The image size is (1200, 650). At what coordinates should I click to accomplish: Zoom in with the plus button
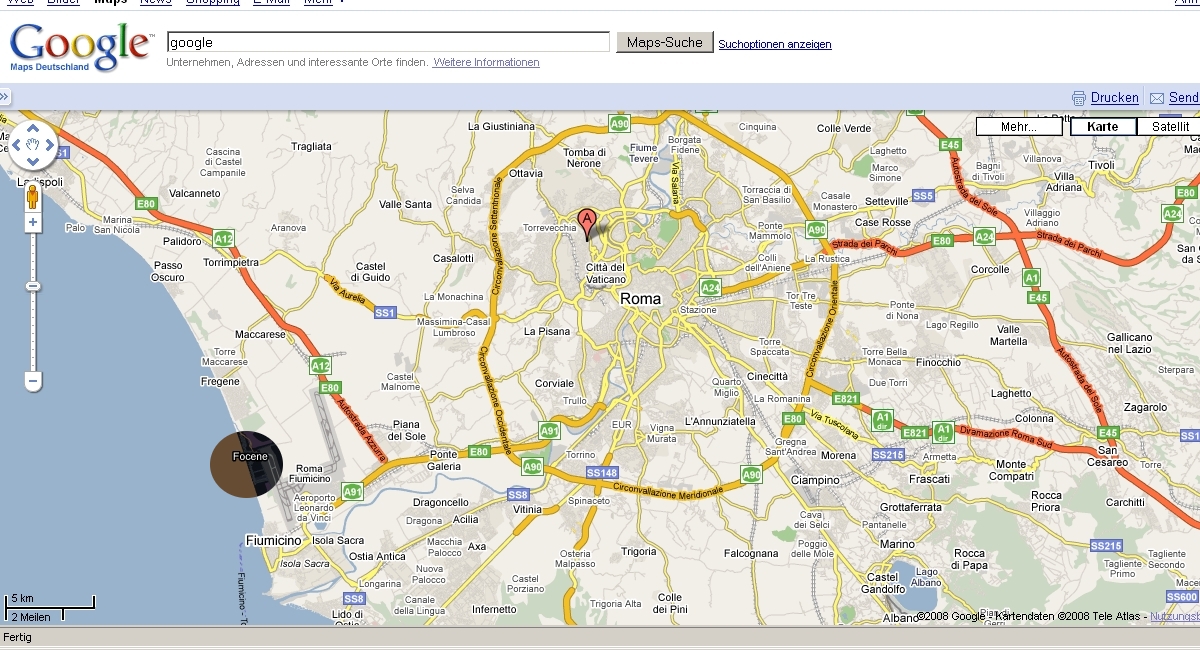[x=33, y=222]
